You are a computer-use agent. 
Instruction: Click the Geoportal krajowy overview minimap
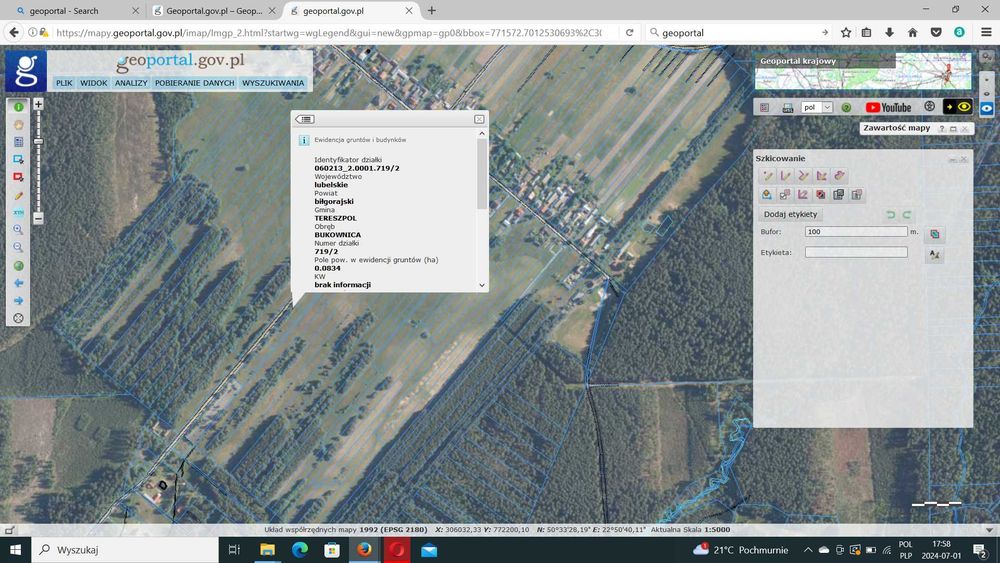(x=863, y=71)
